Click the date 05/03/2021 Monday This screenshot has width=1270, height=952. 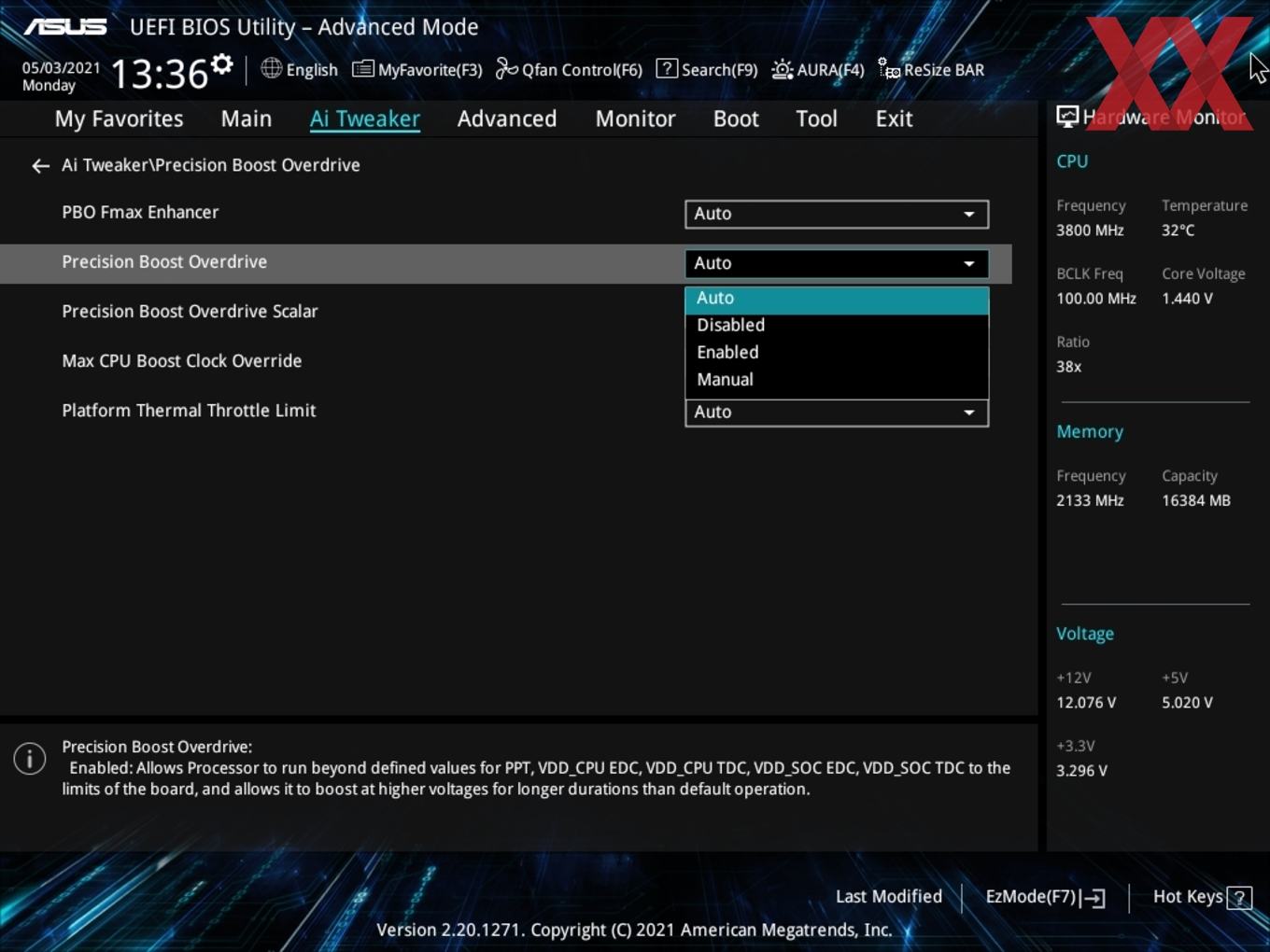61,77
